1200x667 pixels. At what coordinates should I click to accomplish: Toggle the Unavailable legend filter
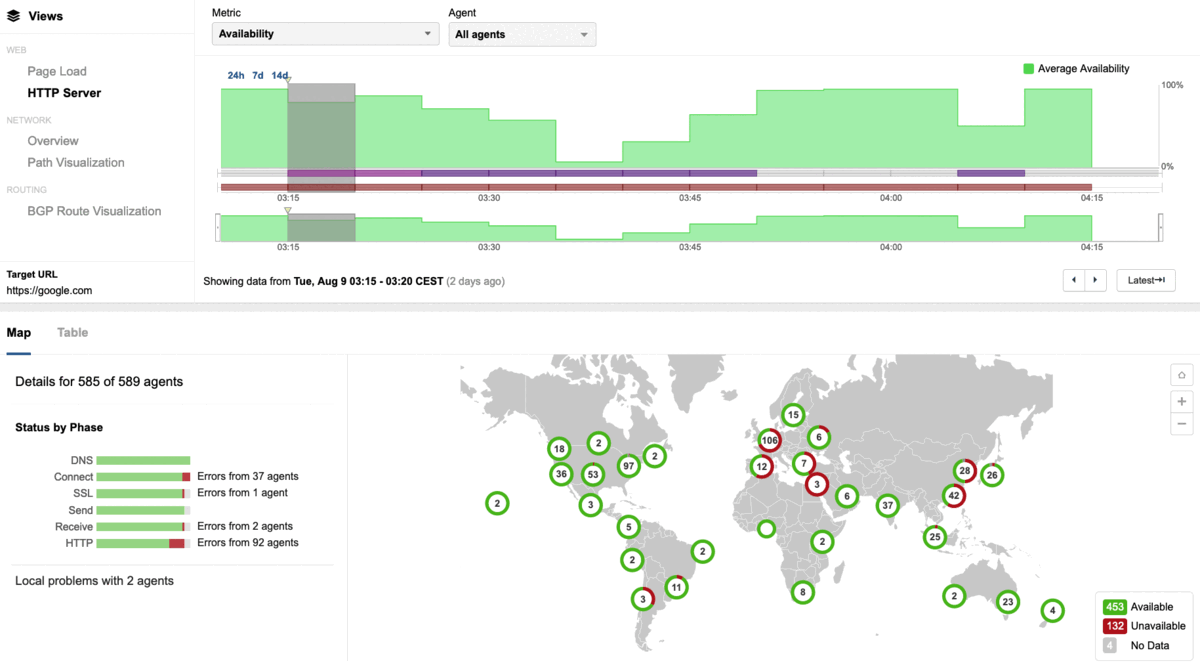(x=1113, y=626)
